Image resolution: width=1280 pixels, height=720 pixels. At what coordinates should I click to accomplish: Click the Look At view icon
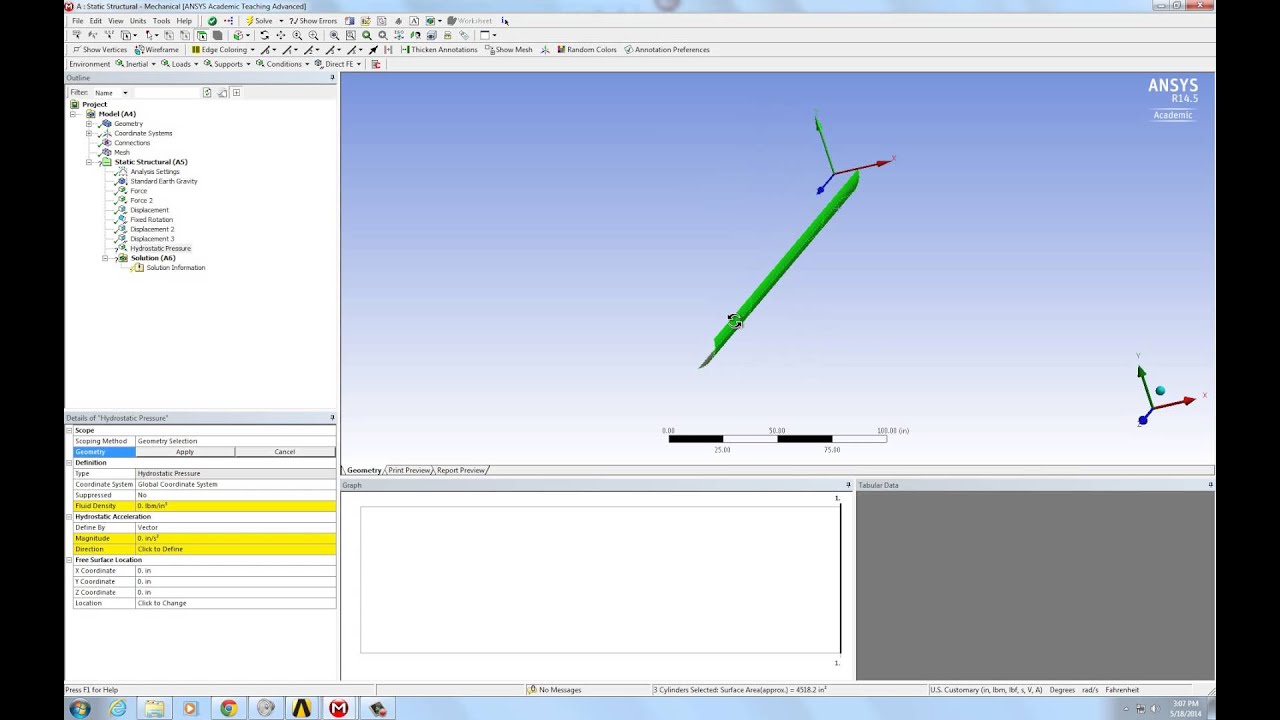tap(415, 35)
